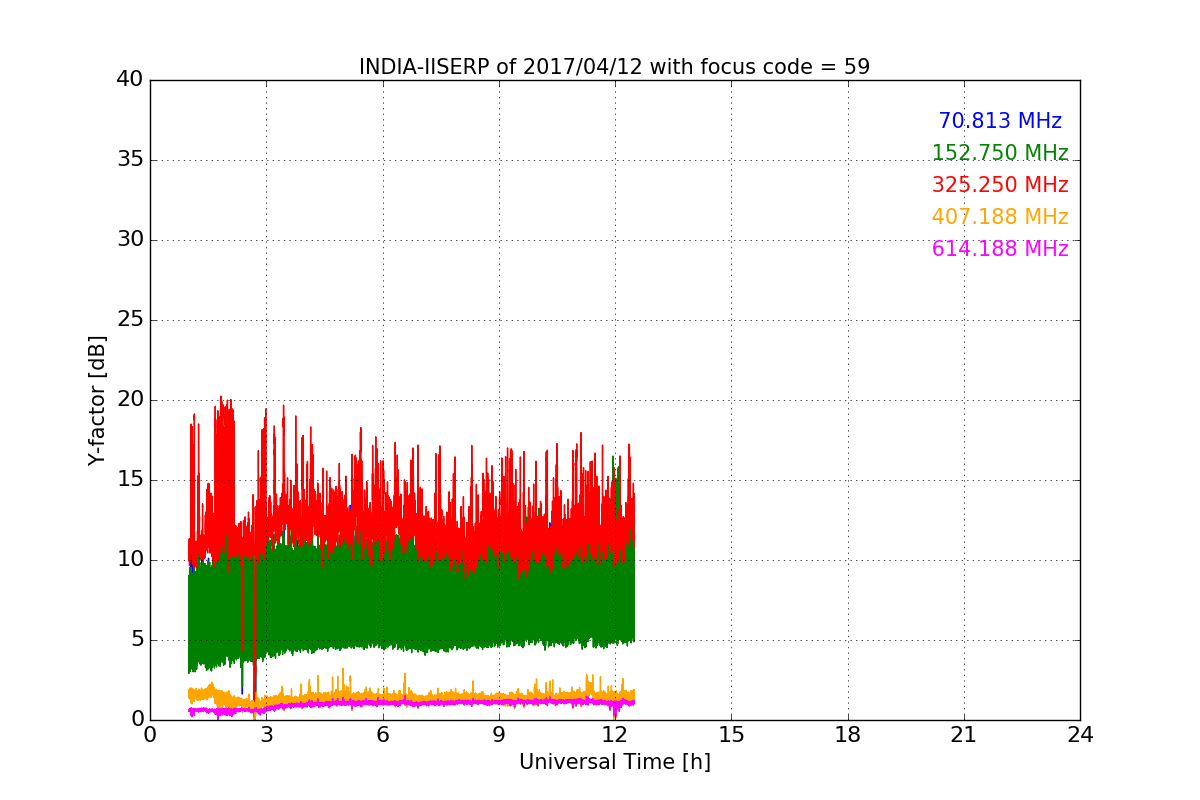Click the x-axis tick label 18
1200x800 pixels.
[848, 735]
